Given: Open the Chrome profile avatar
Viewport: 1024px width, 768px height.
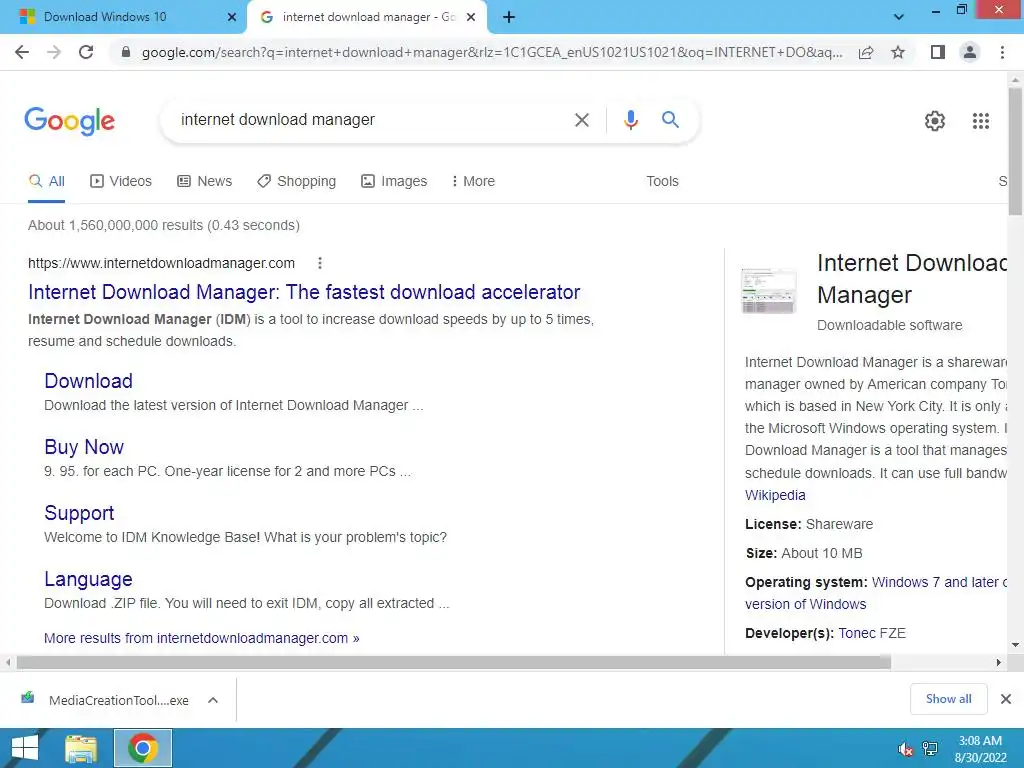Looking at the screenshot, I should (x=970, y=52).
